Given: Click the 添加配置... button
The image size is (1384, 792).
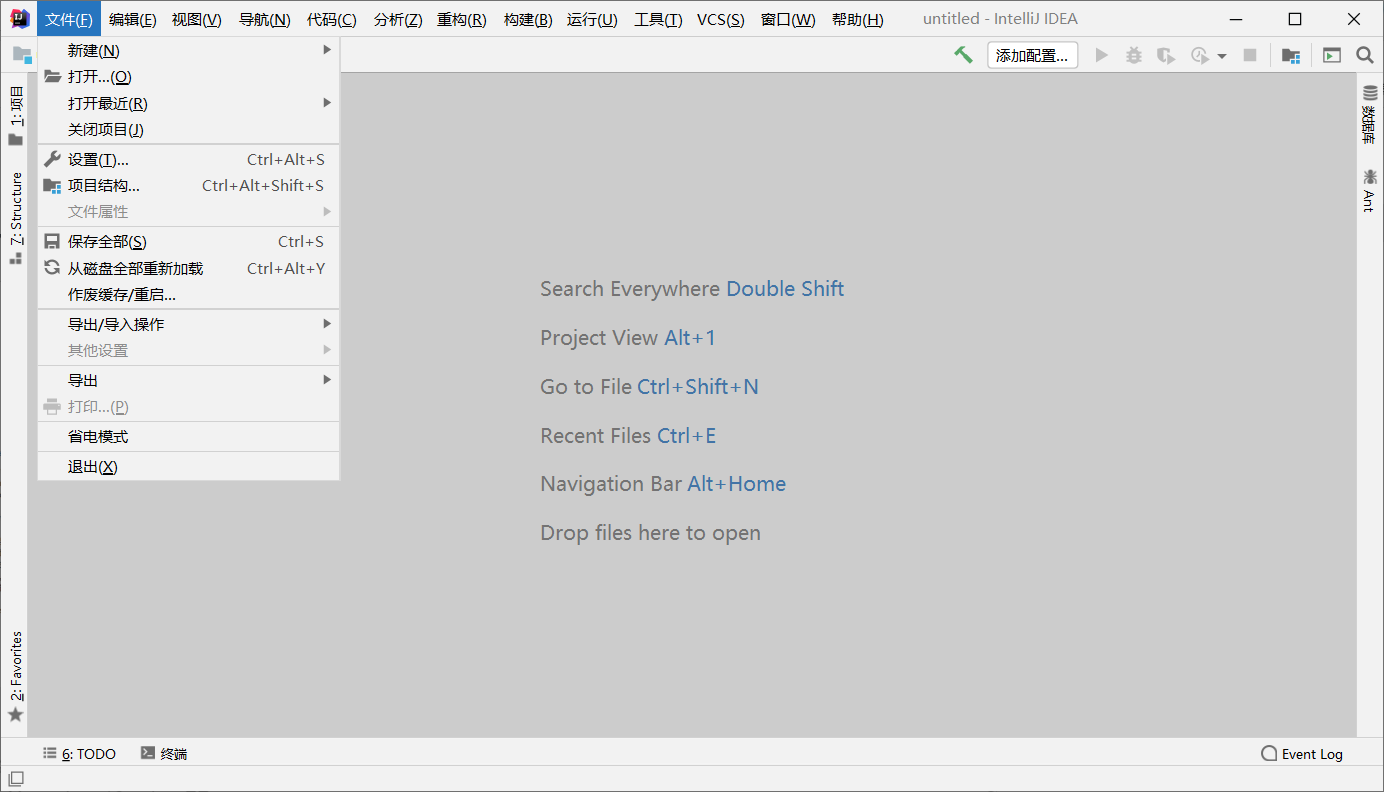Looking at the screenshot, I should point(1032,55).
